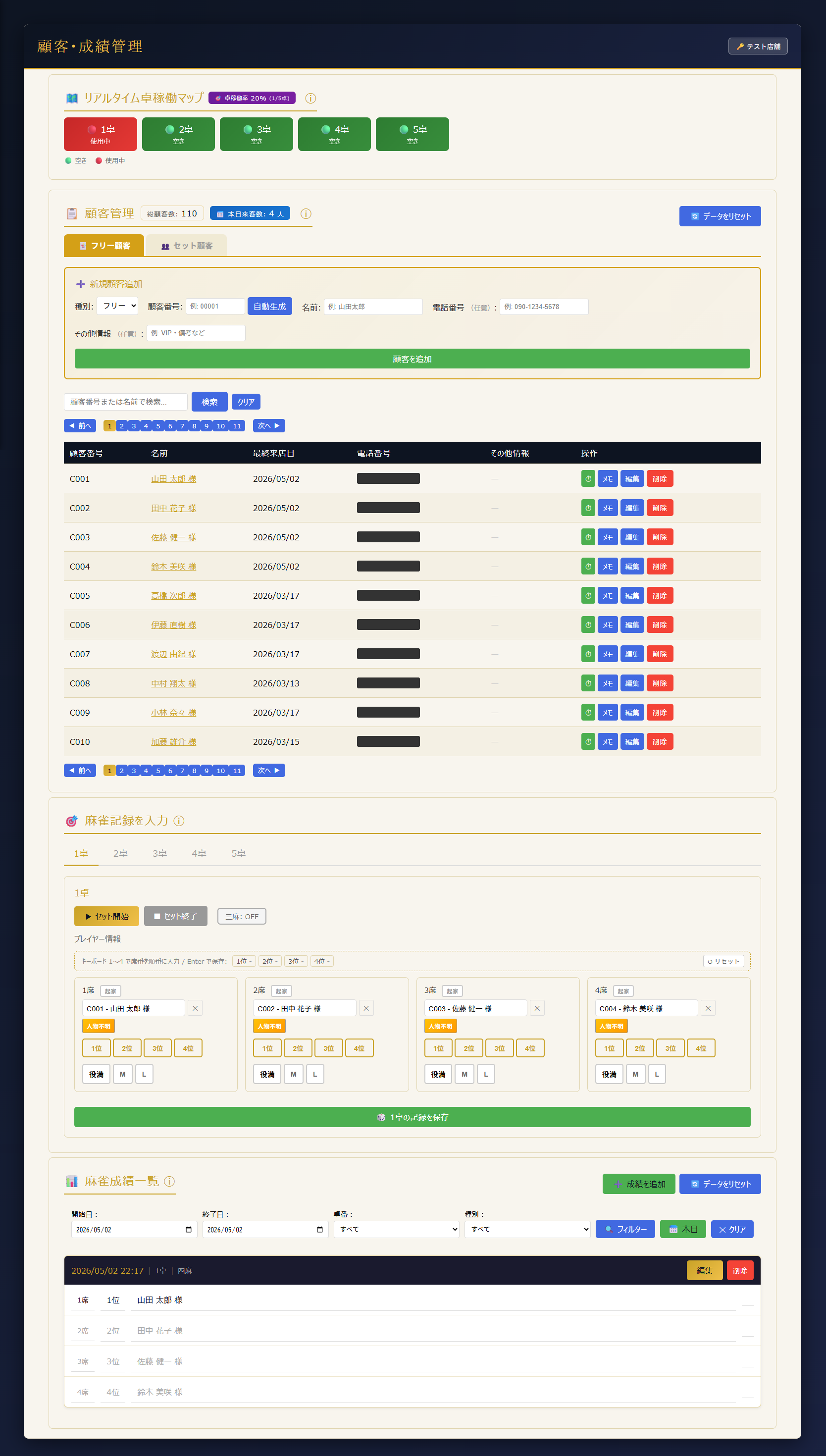Screen dimensions: 826x1456
Task: Click yellow 編集 on the 22:17 record
Action: coord(704,1270)
